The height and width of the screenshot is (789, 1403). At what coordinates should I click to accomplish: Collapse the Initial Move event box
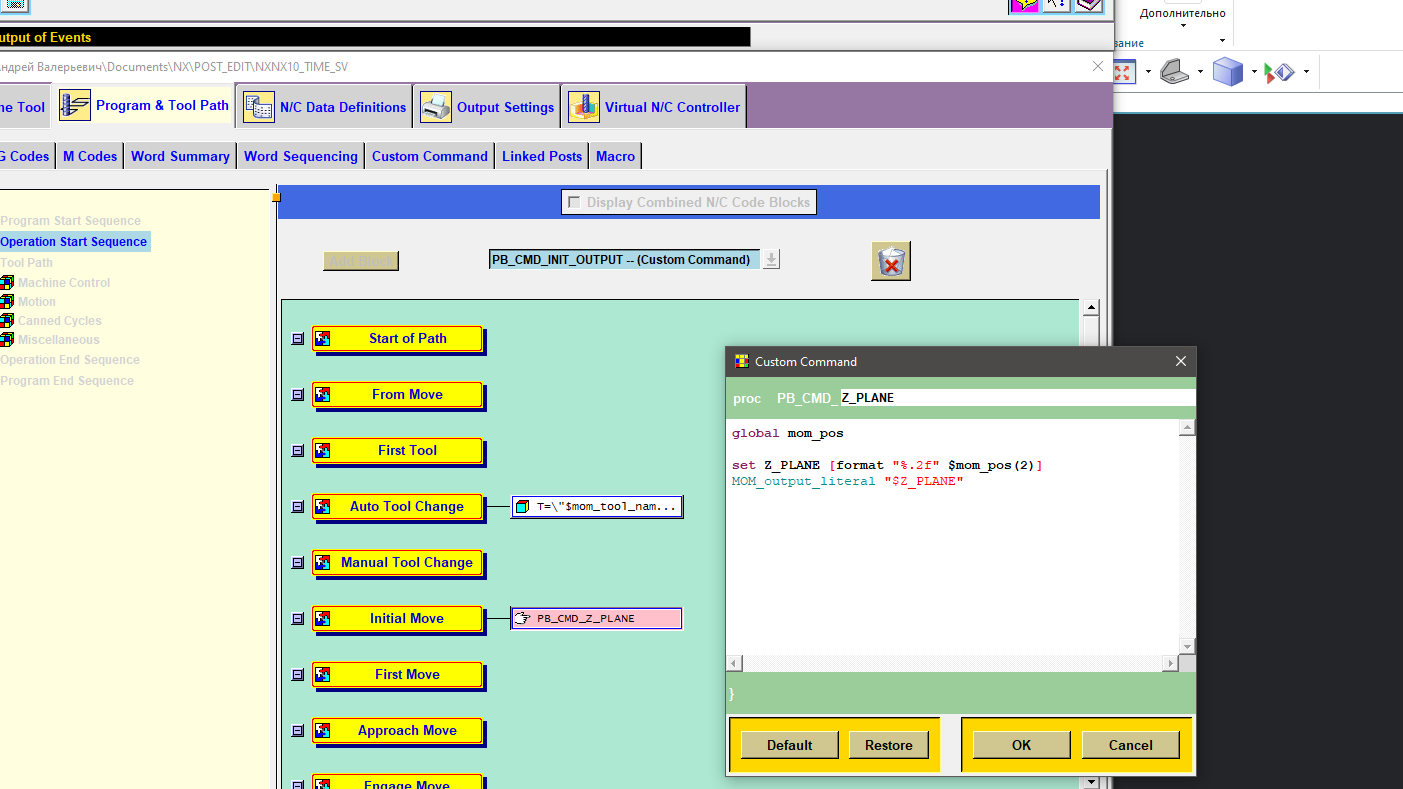click(297, 619)
